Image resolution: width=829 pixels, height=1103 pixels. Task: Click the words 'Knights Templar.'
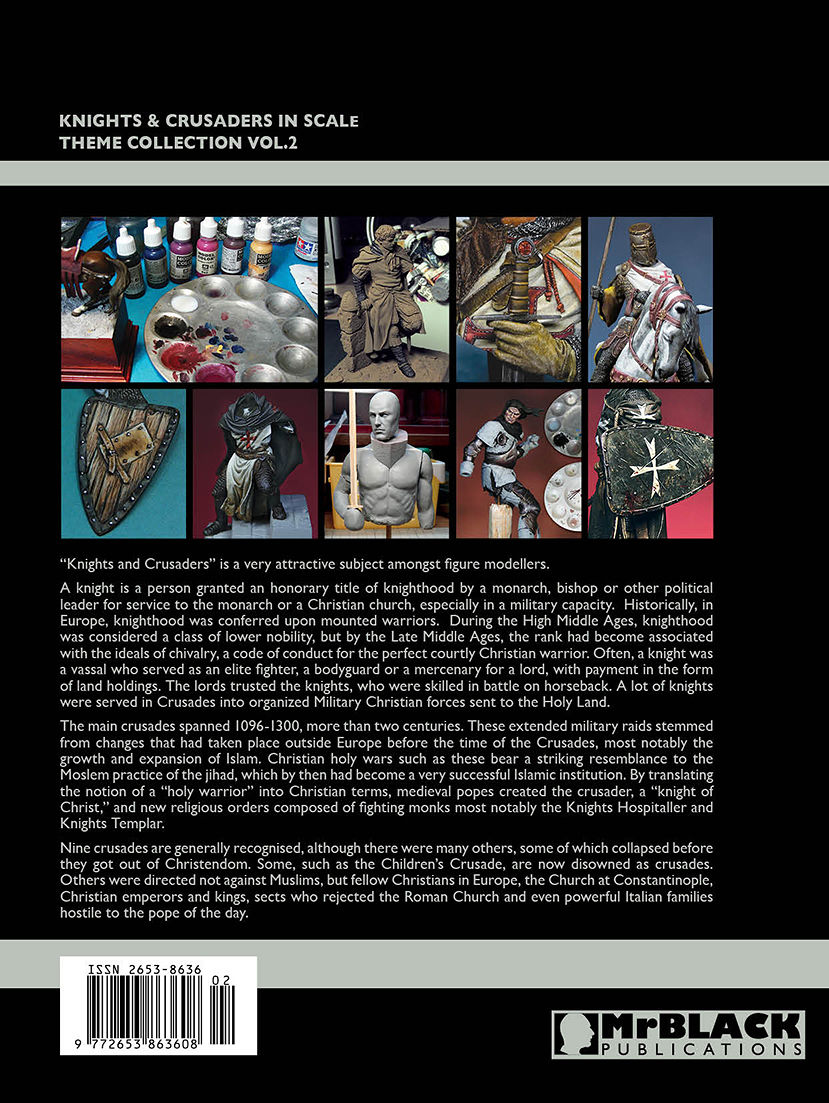pyautogui.click(x=113, y=824)
